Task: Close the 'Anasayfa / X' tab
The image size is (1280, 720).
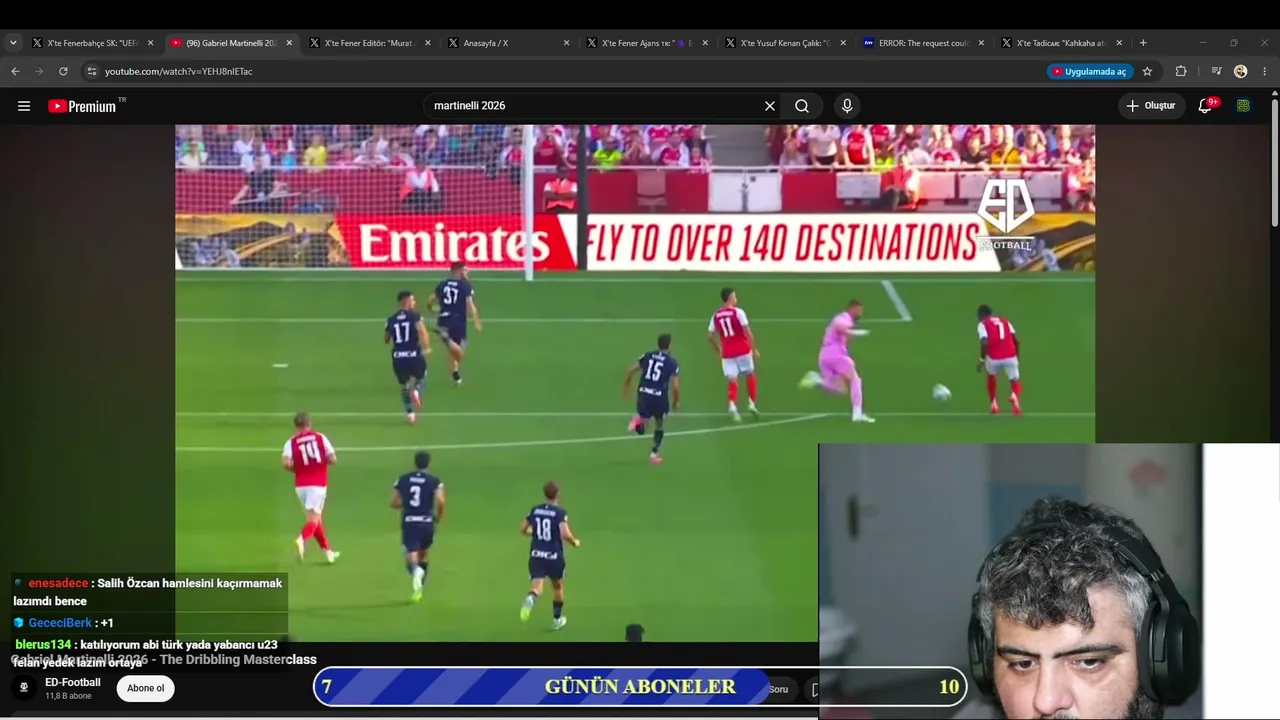Action: click(566, 43)
